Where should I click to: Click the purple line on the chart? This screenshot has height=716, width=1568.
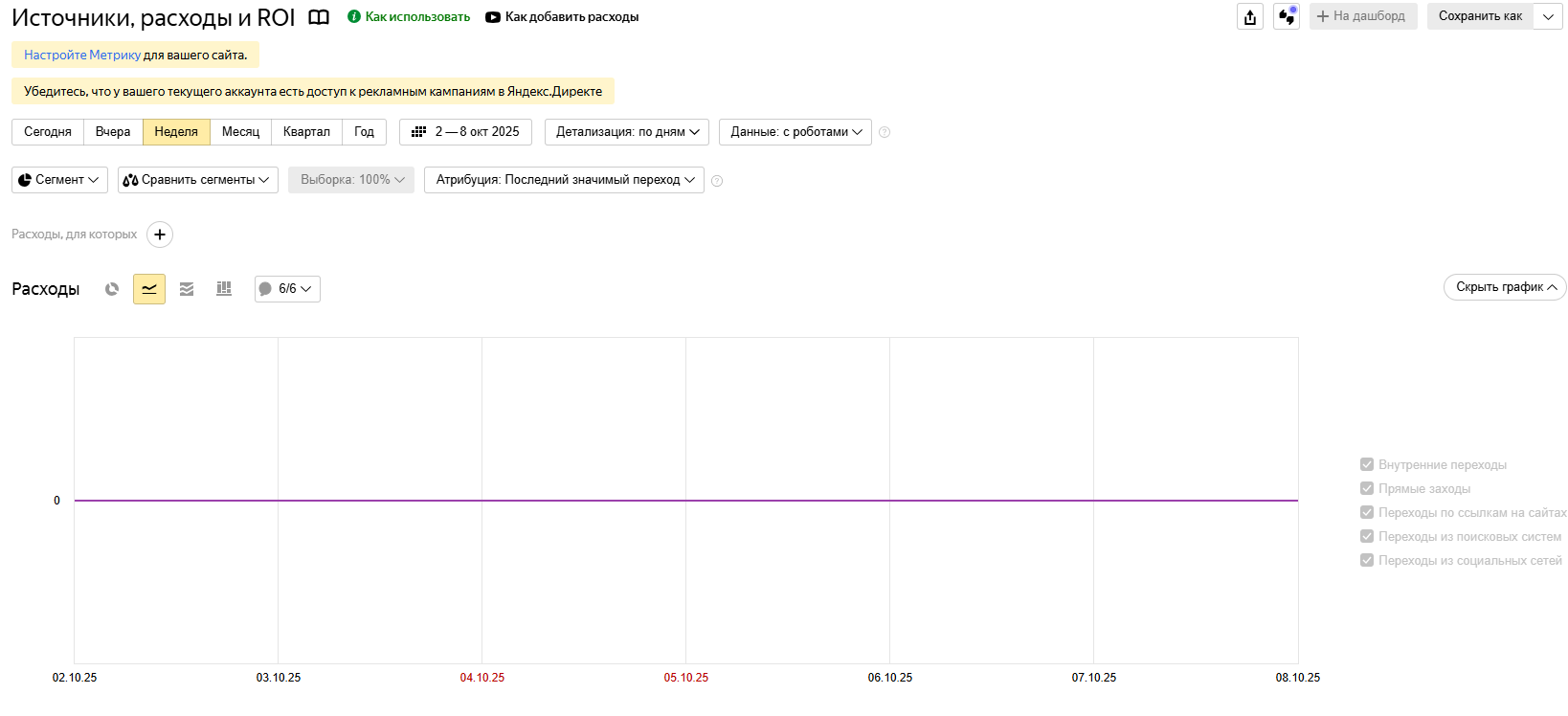pyautogui.click(x=686, y=501)
